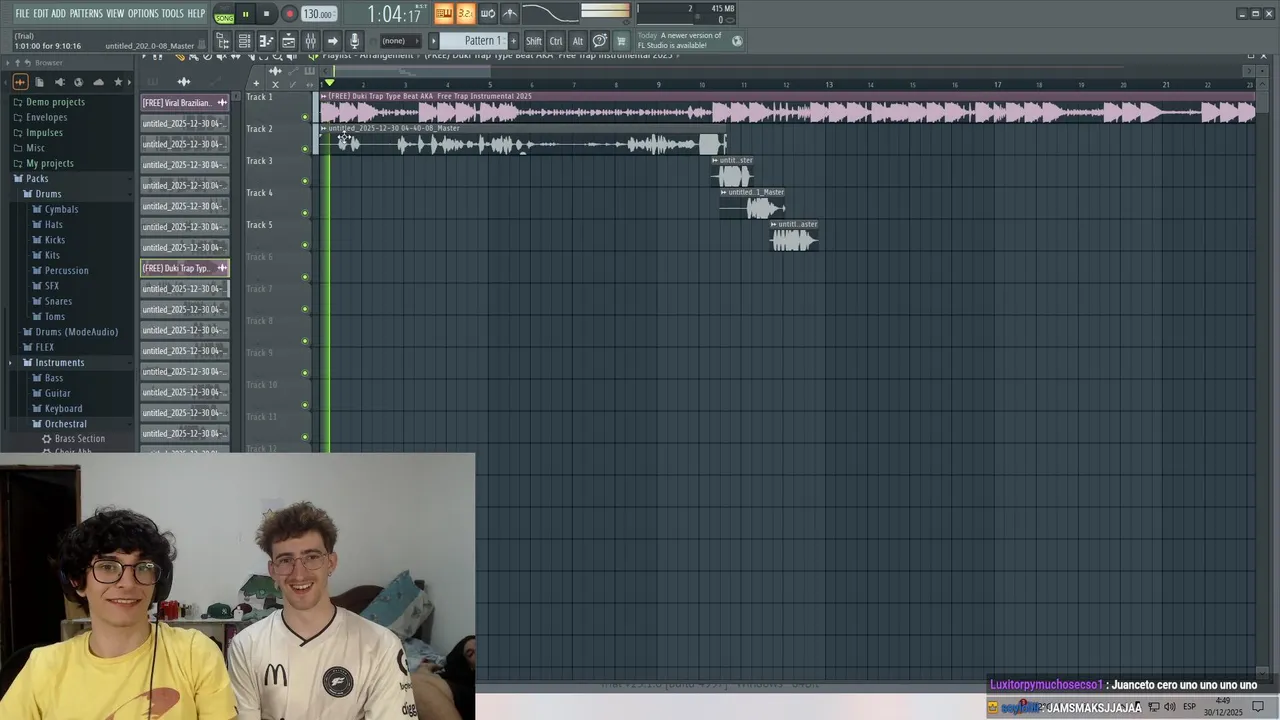Open the OPTIONS menu

pyautogui.click(x=143, y=13)
